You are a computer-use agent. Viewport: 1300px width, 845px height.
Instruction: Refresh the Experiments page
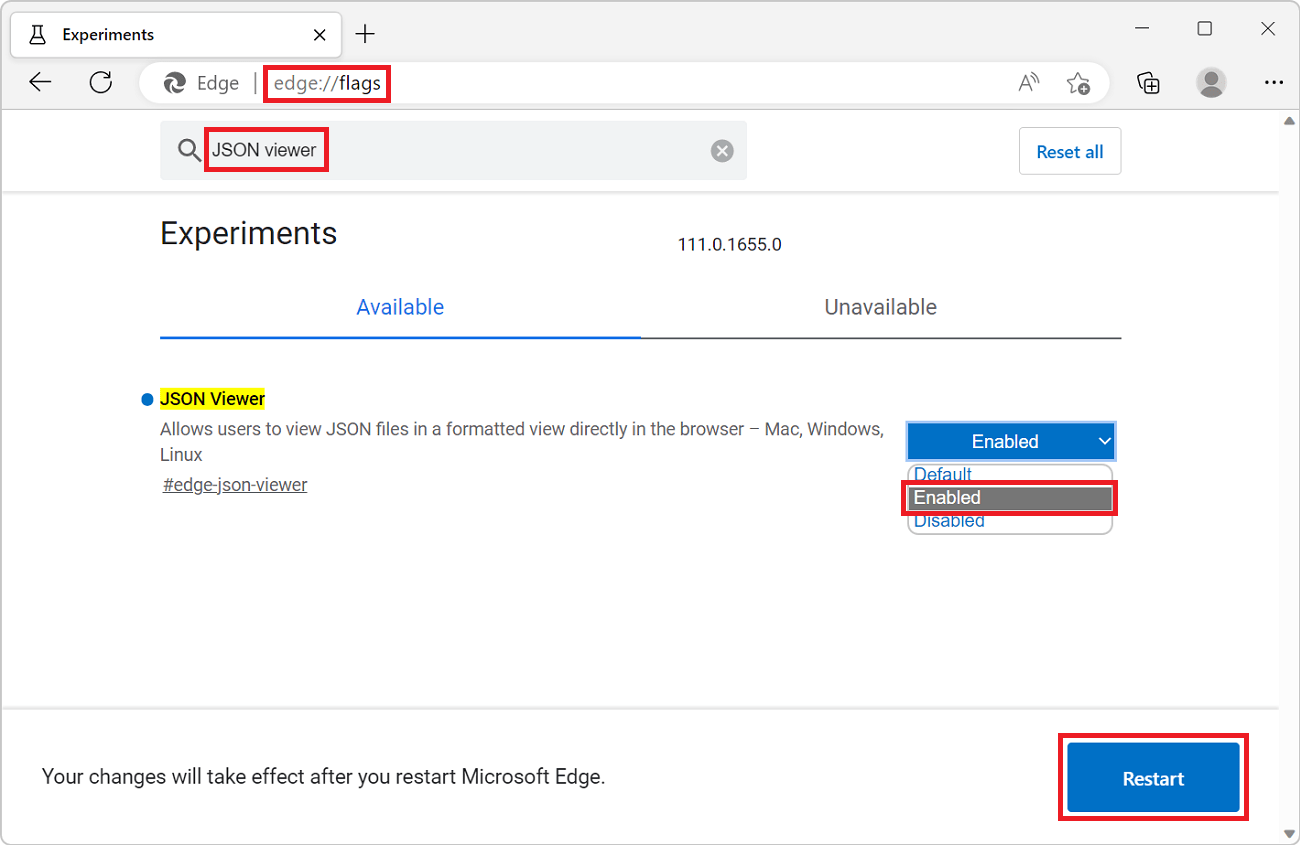tap(100, 82)
